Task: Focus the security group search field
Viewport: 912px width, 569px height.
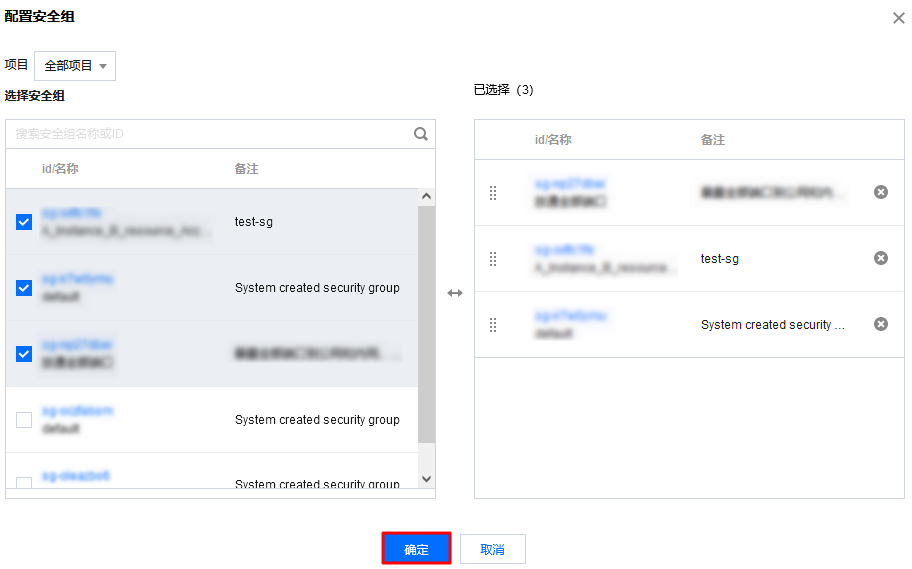Action: click(x=209, y=134)
